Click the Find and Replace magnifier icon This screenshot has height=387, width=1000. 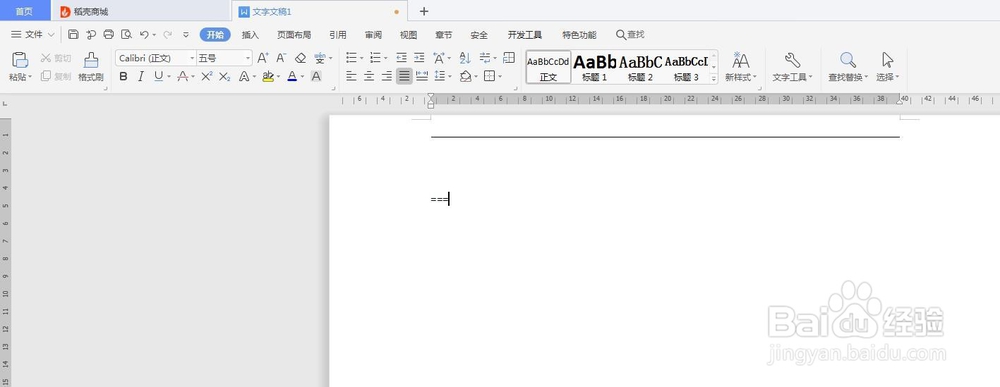point(848,61)
